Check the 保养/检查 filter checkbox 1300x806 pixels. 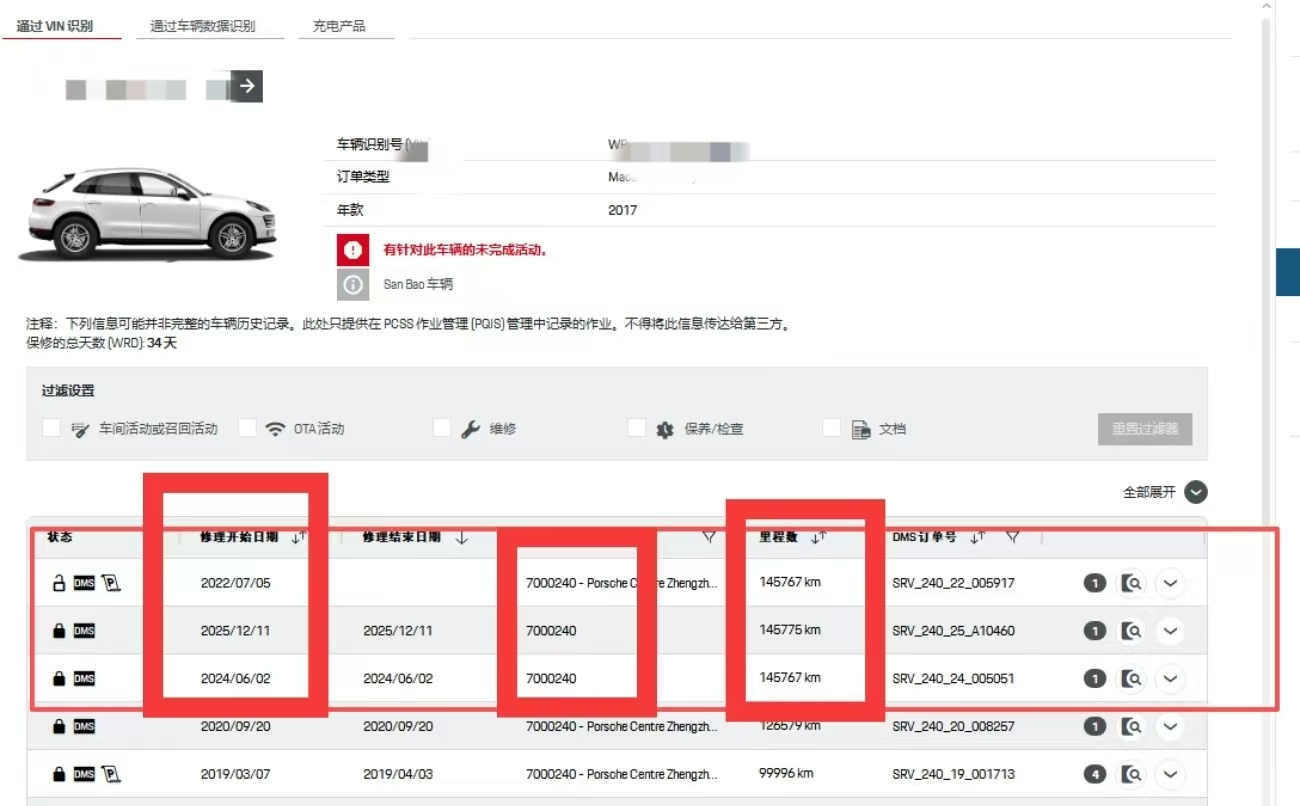tap(637, 428)
